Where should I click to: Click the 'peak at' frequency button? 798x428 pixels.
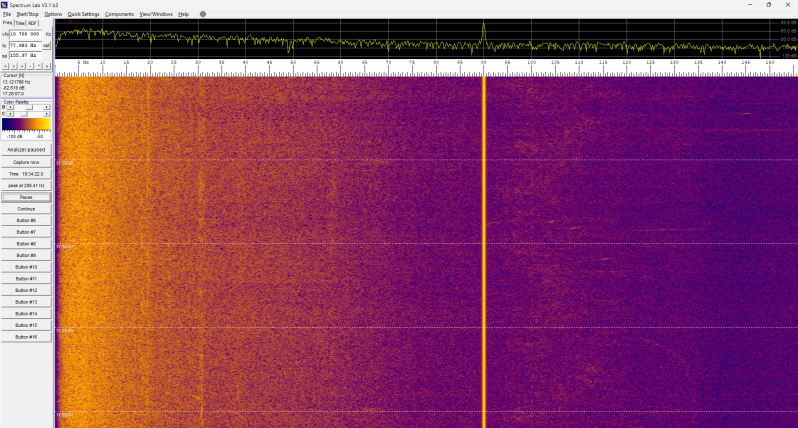tap(26, 186)
